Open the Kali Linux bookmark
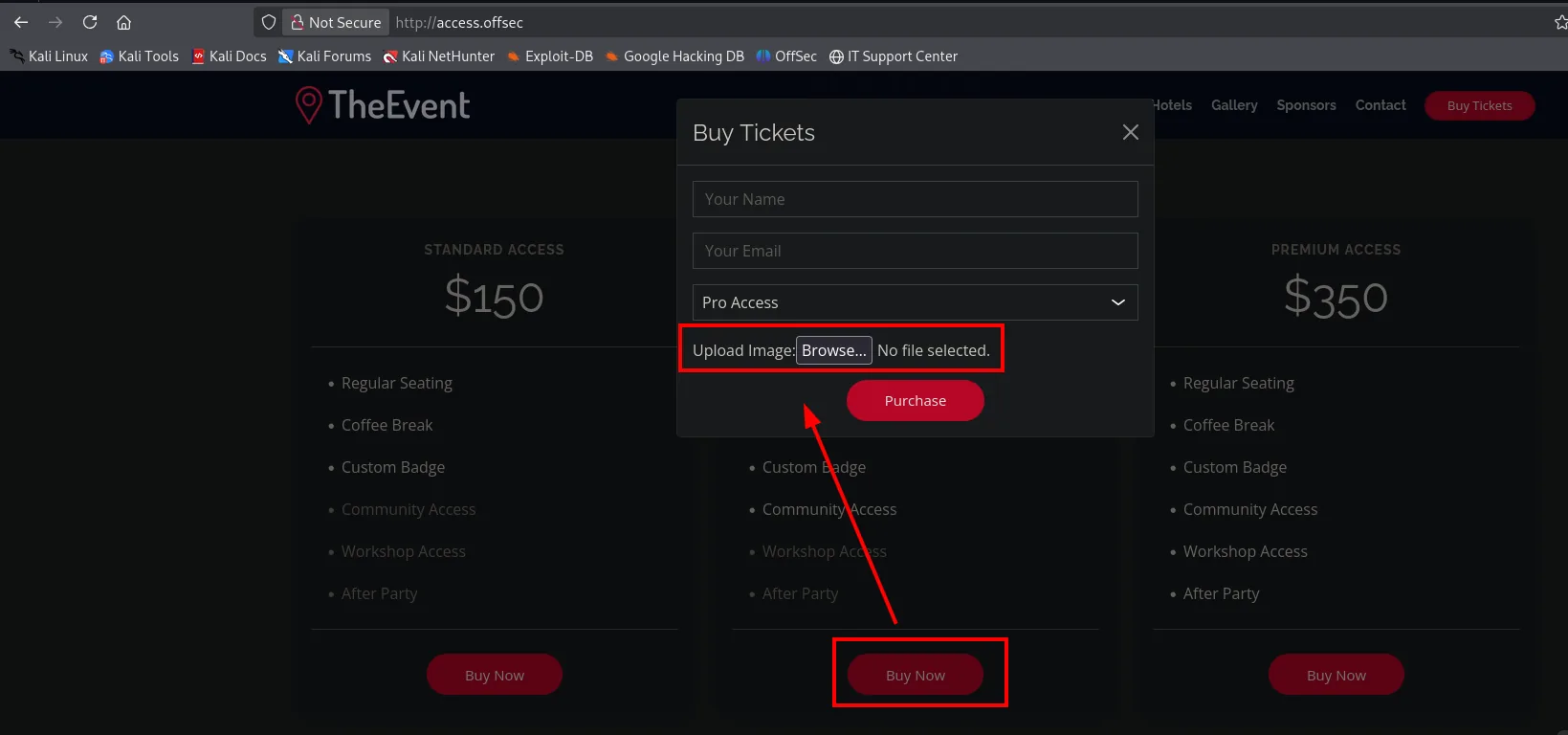 coord(49,56)
